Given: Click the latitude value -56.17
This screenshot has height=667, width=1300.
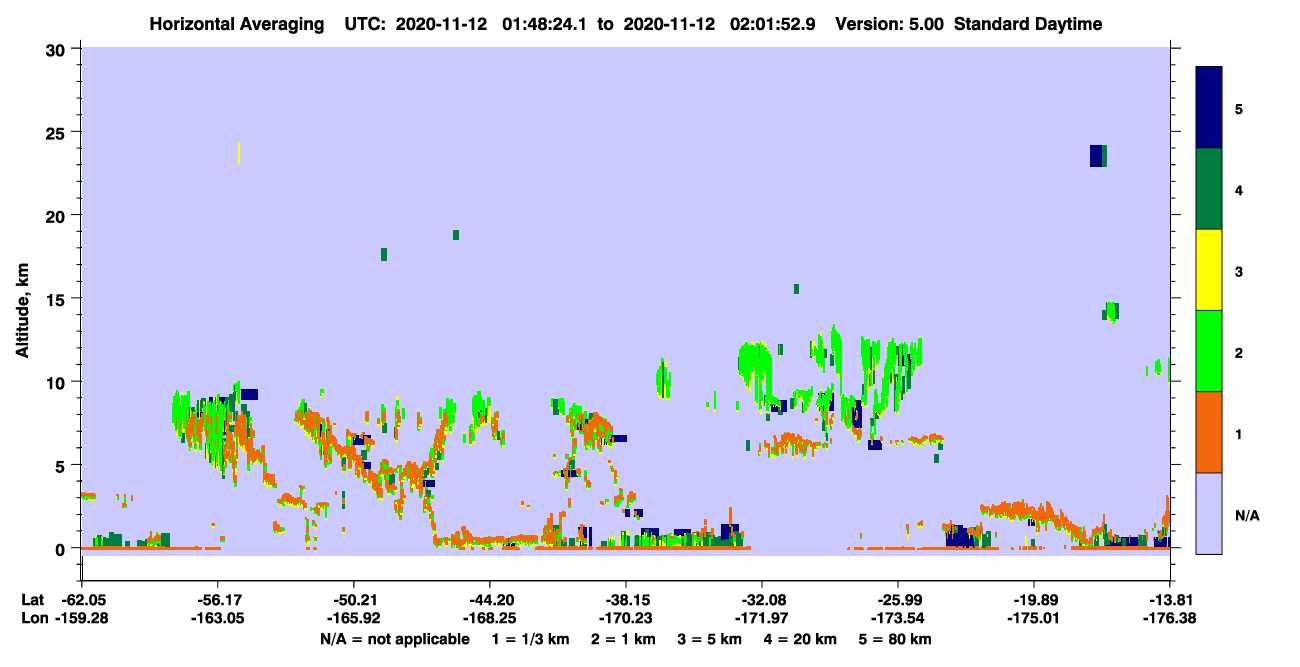Looking at the screenshot, I should pyautogui.click(x=218, y=600).
